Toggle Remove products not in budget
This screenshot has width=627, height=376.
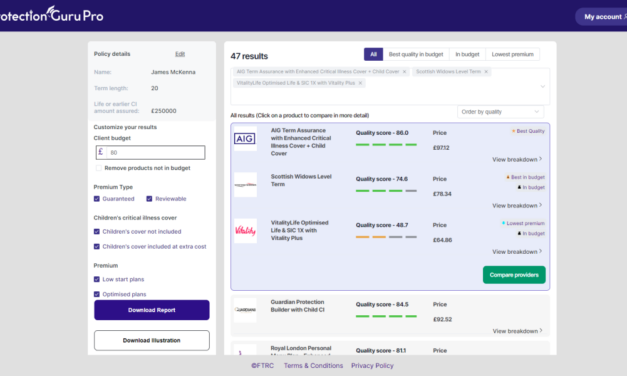tap(98, 168)
